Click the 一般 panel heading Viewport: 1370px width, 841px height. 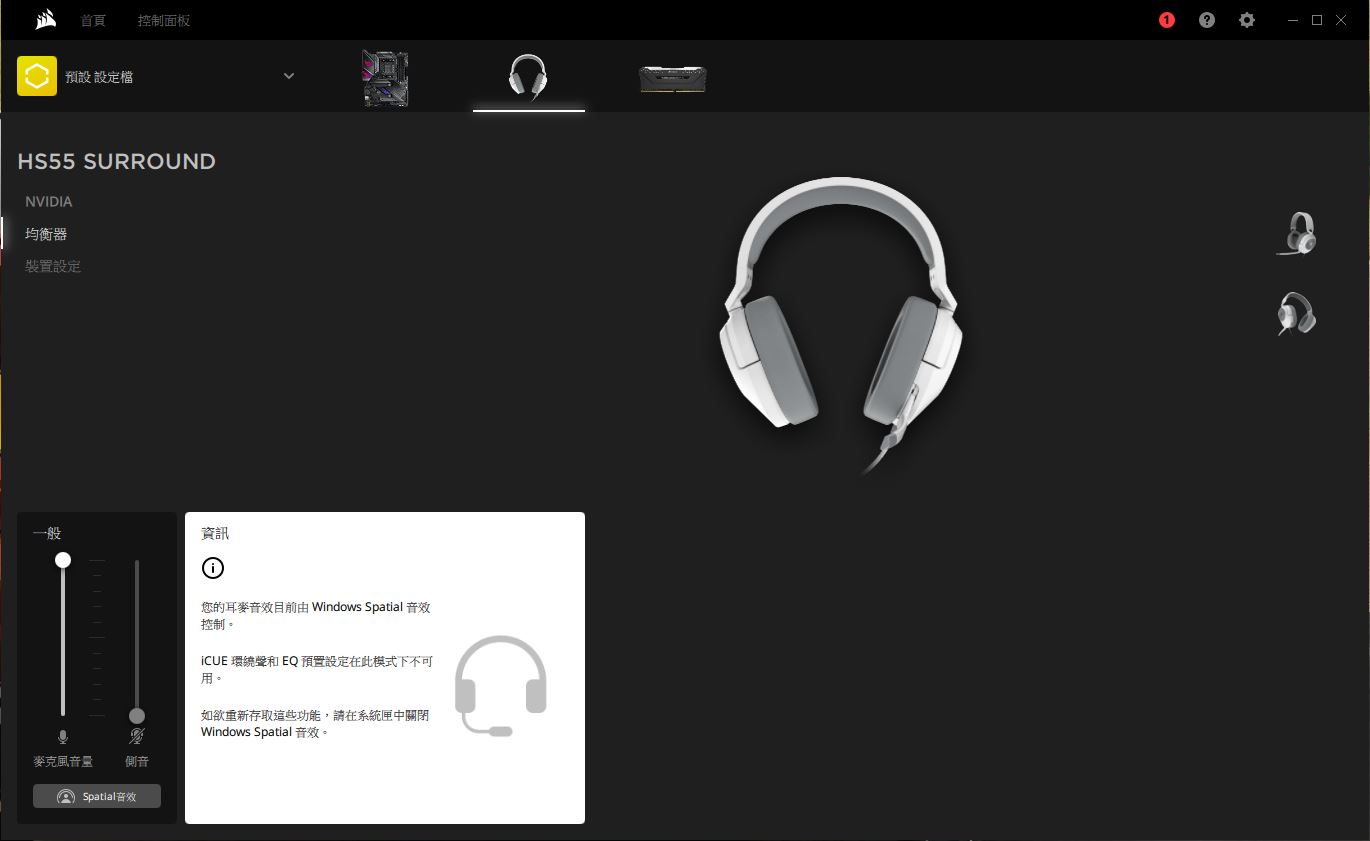(x=47, y=533)
